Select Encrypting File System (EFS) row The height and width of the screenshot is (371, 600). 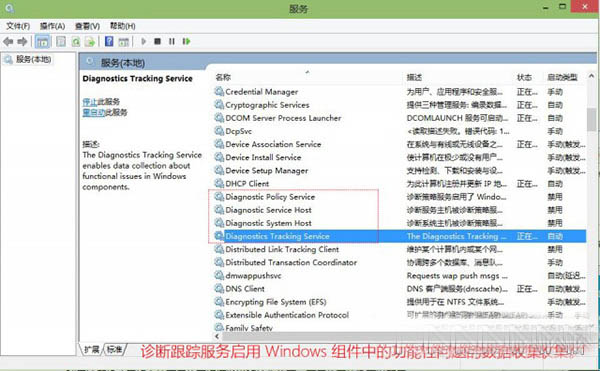pos(399,301)
